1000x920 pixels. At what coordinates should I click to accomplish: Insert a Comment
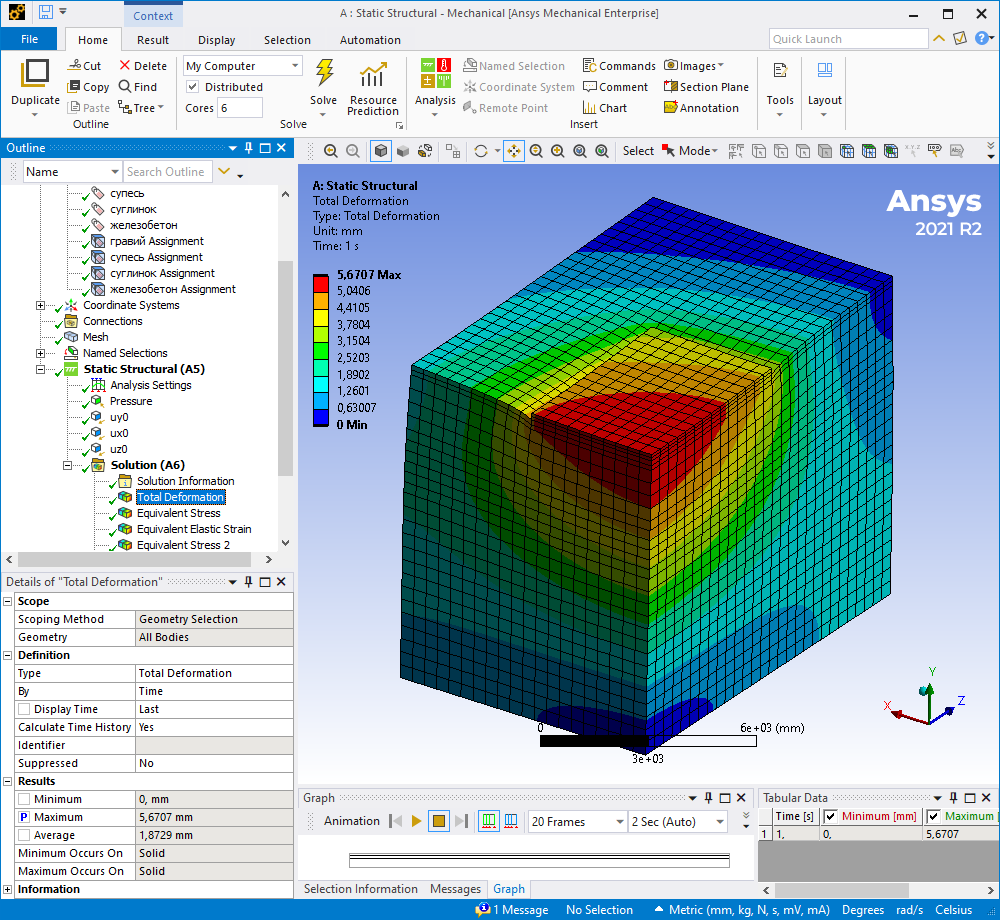click(x=615, y=87)
